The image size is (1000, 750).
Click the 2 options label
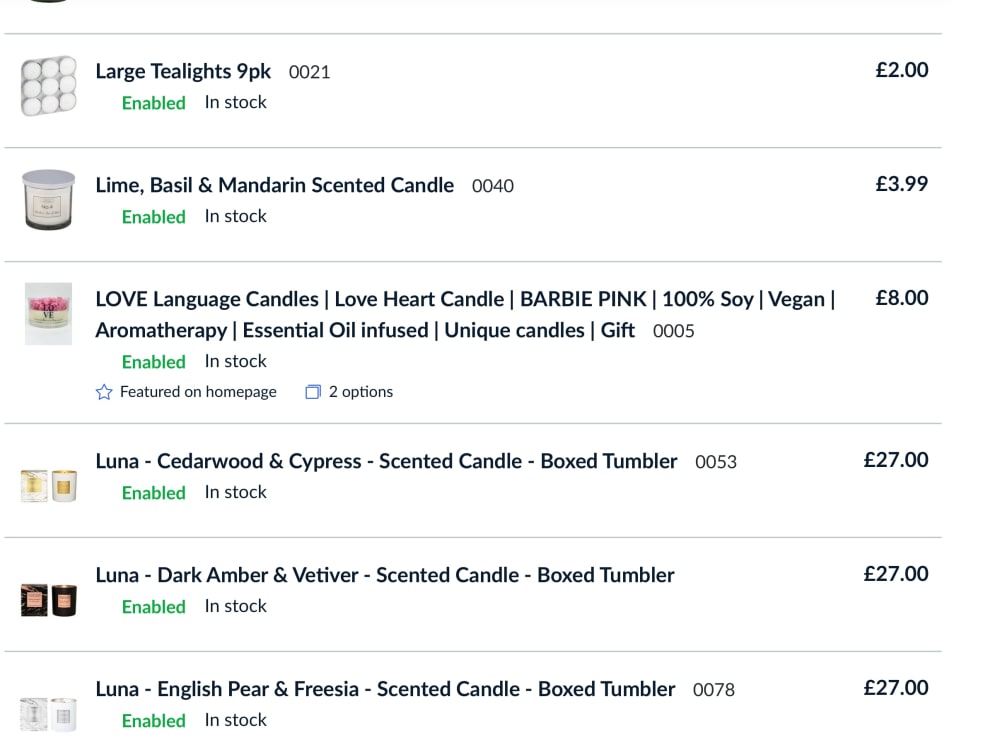point(361,392)
